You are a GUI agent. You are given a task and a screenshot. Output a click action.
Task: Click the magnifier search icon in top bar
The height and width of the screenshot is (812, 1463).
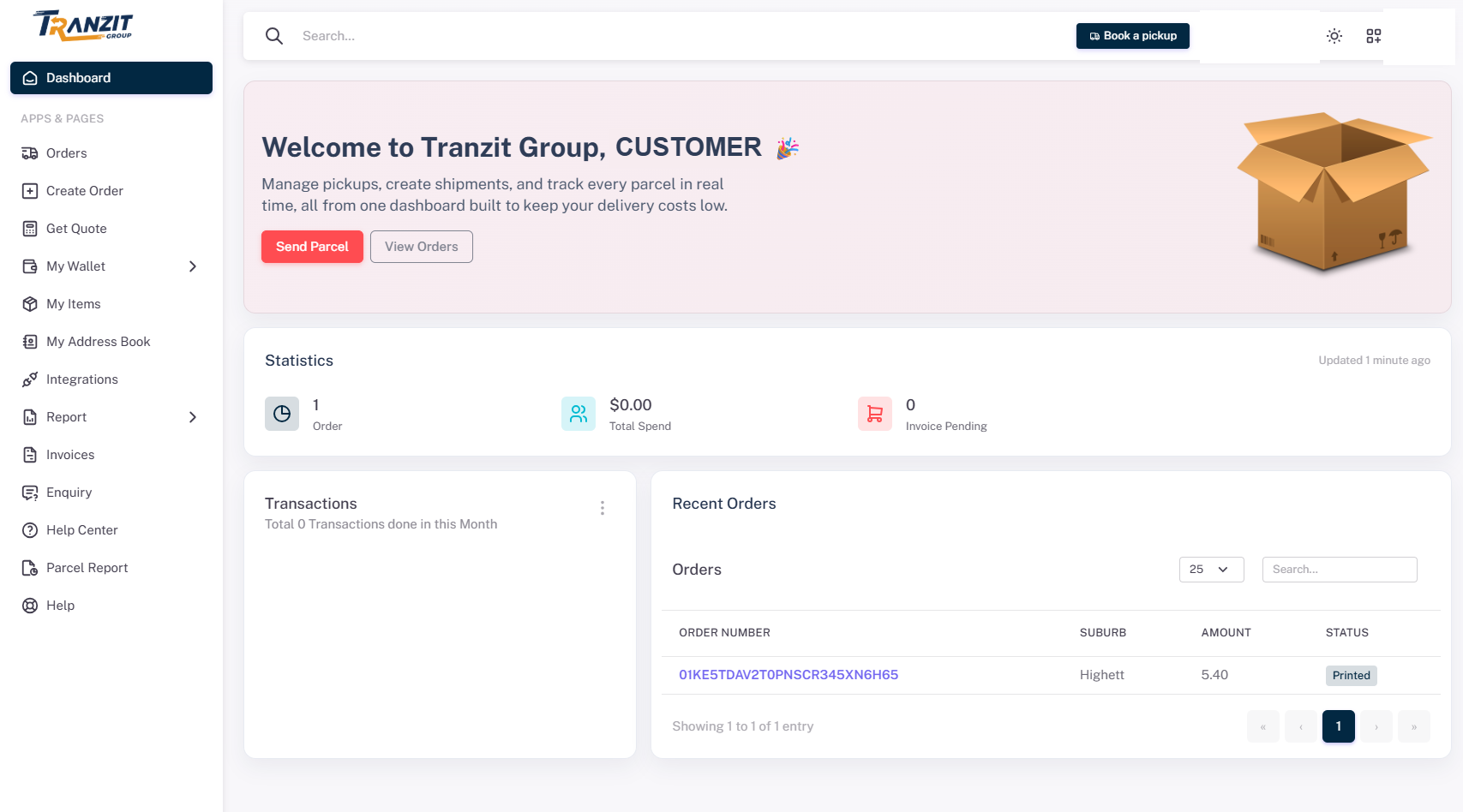click(274, 36)
